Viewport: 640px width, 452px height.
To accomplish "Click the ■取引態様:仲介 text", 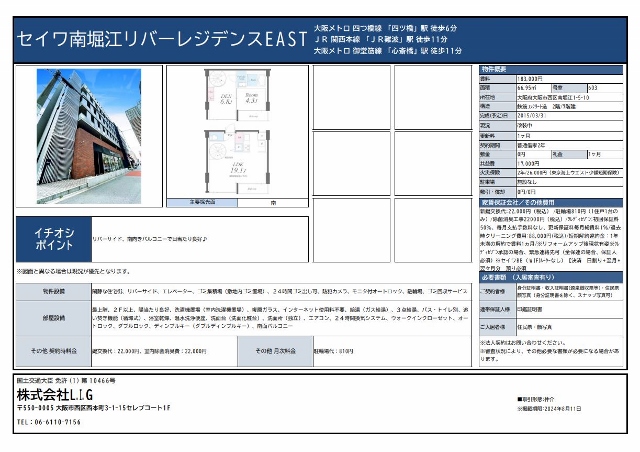I will point(536,399).
